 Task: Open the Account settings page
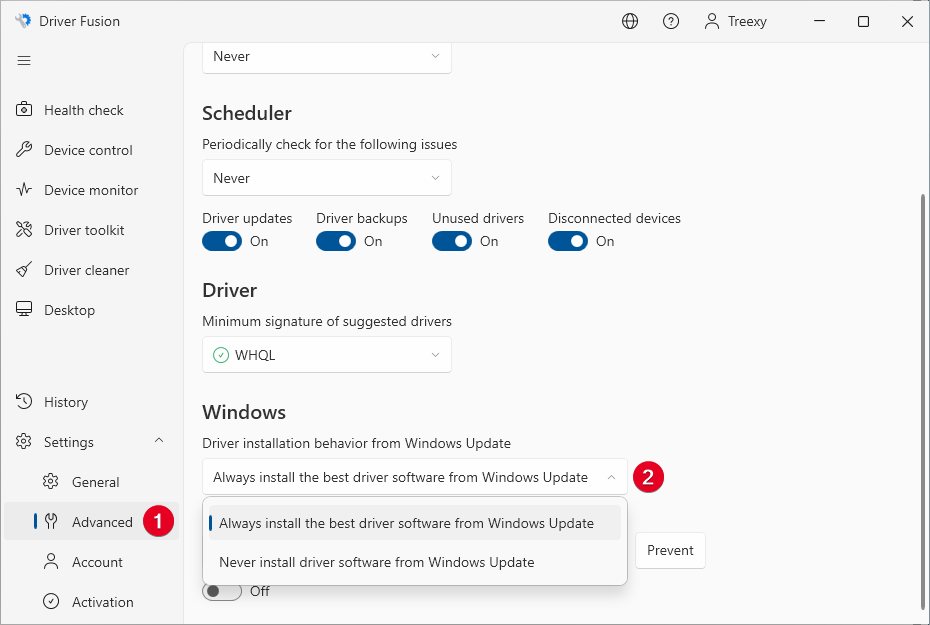[91, 562]
